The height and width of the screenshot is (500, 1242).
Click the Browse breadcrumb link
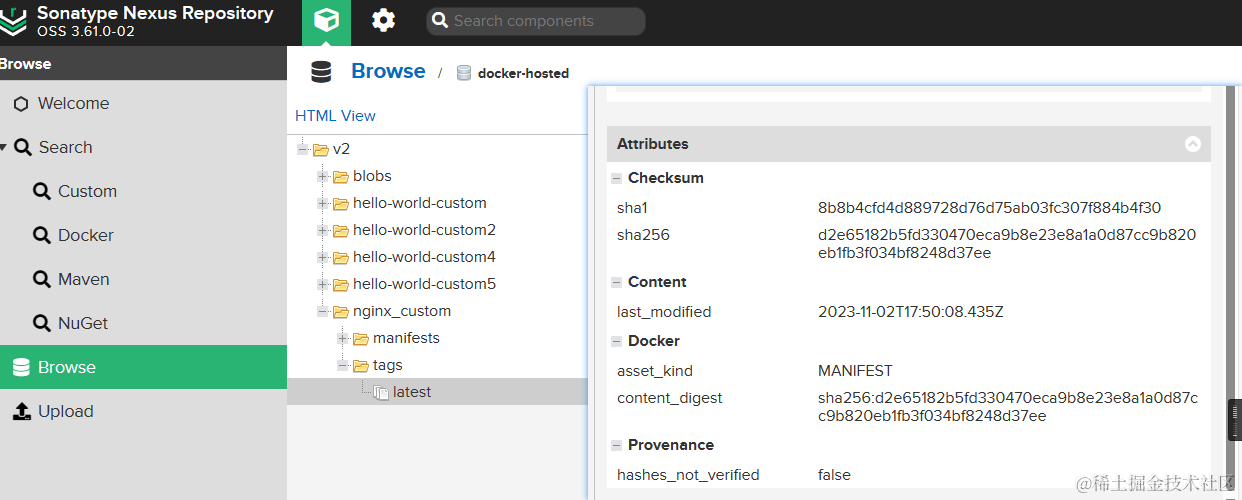coord(388,72)
